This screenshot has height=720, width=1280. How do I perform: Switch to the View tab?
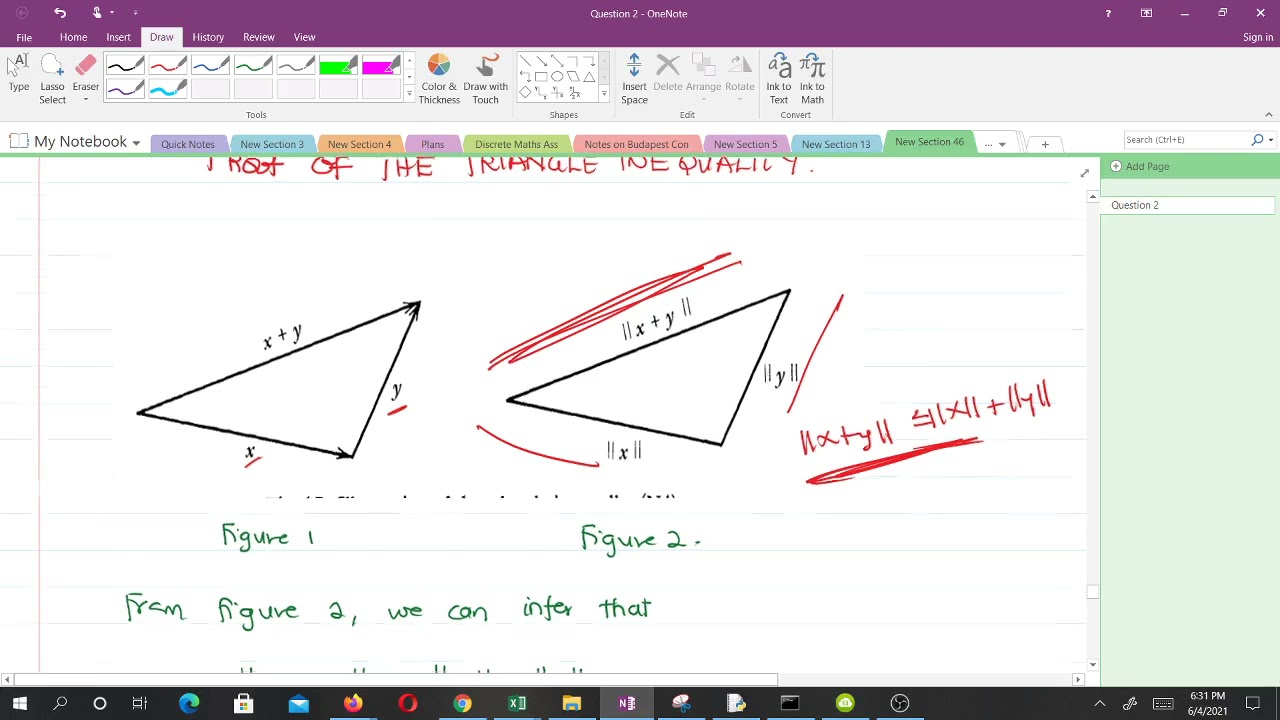304,37
